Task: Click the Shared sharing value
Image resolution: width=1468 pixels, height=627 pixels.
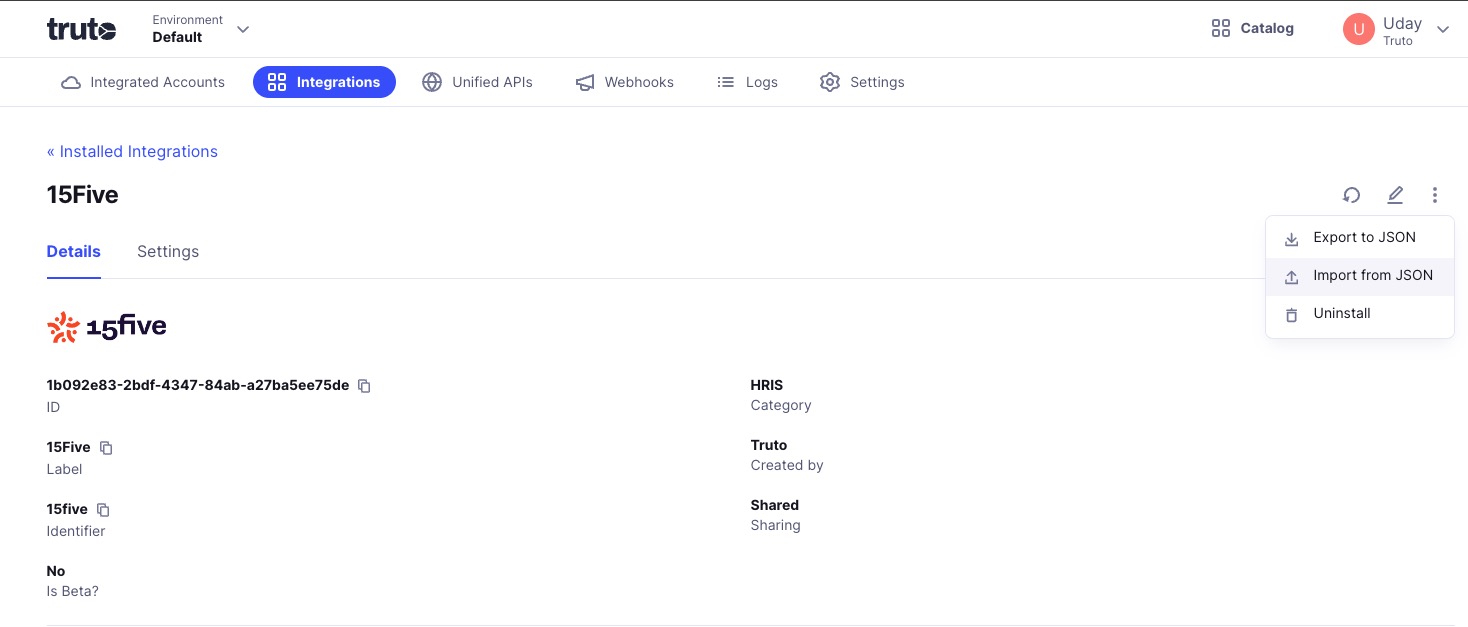Action: coord(775,505)
